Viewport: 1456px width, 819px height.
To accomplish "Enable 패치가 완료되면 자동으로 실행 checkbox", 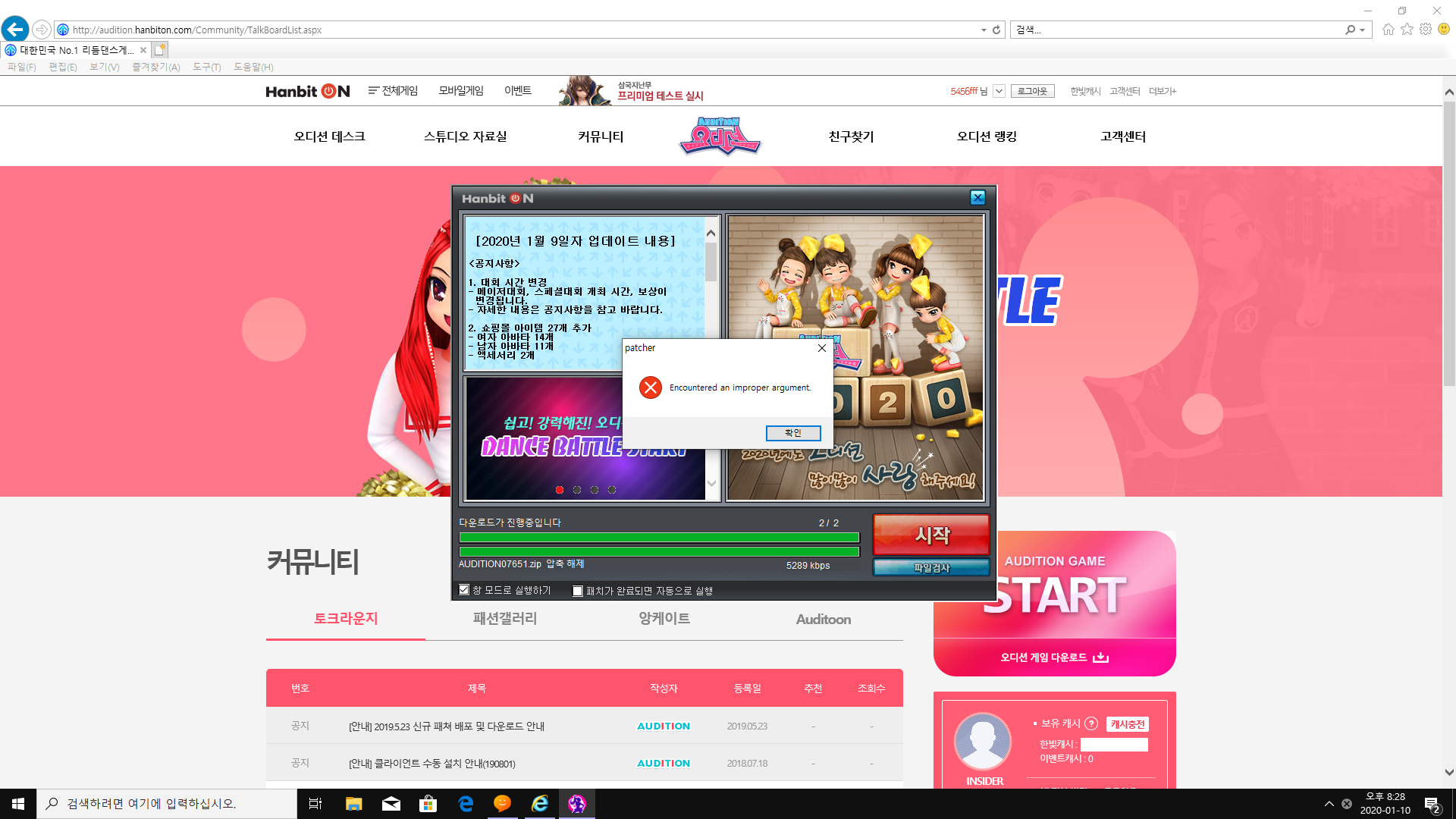I will pos(578,591).
